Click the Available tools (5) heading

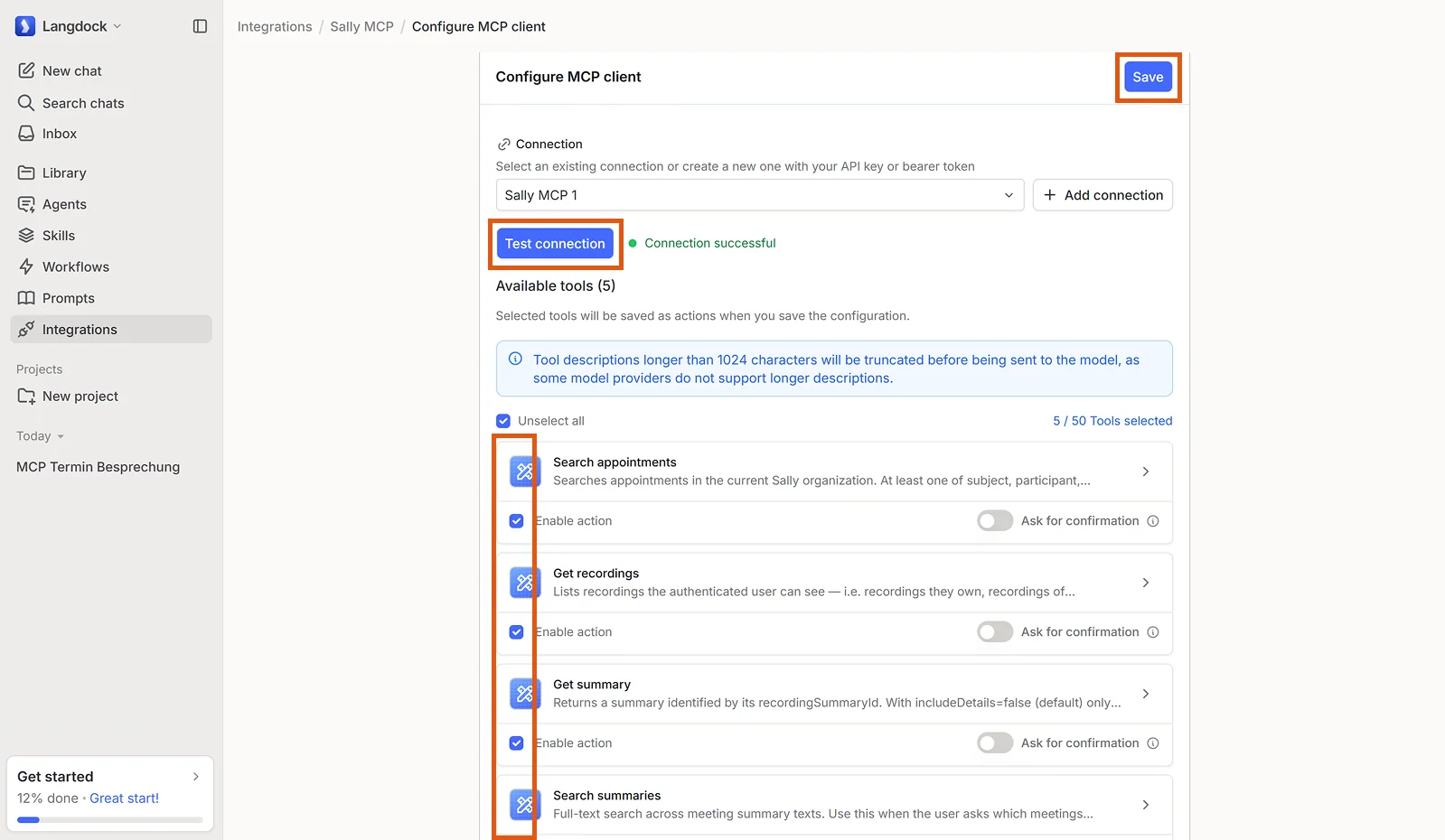point(556,285)
